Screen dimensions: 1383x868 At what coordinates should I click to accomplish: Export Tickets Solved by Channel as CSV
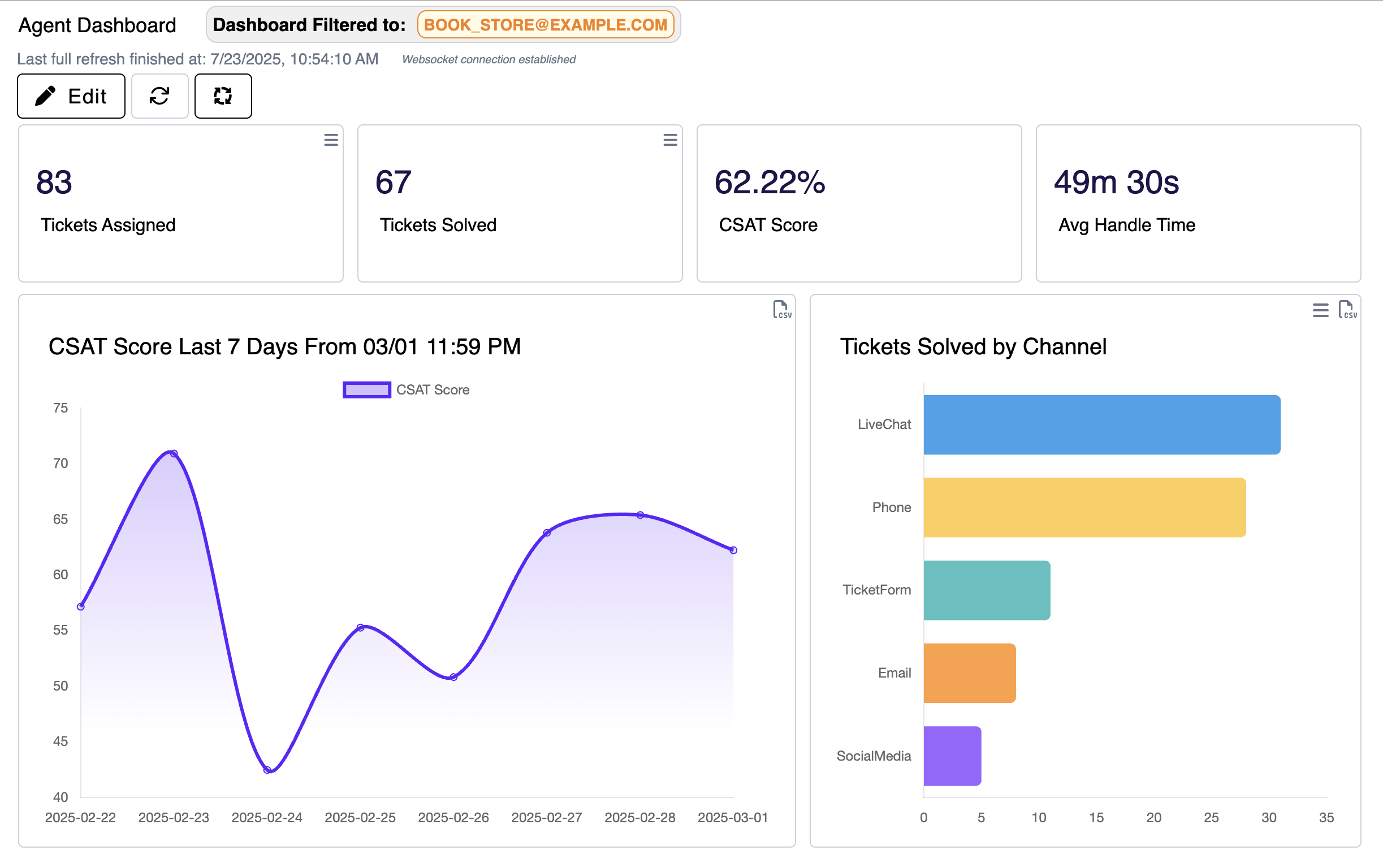(1347, 310)
